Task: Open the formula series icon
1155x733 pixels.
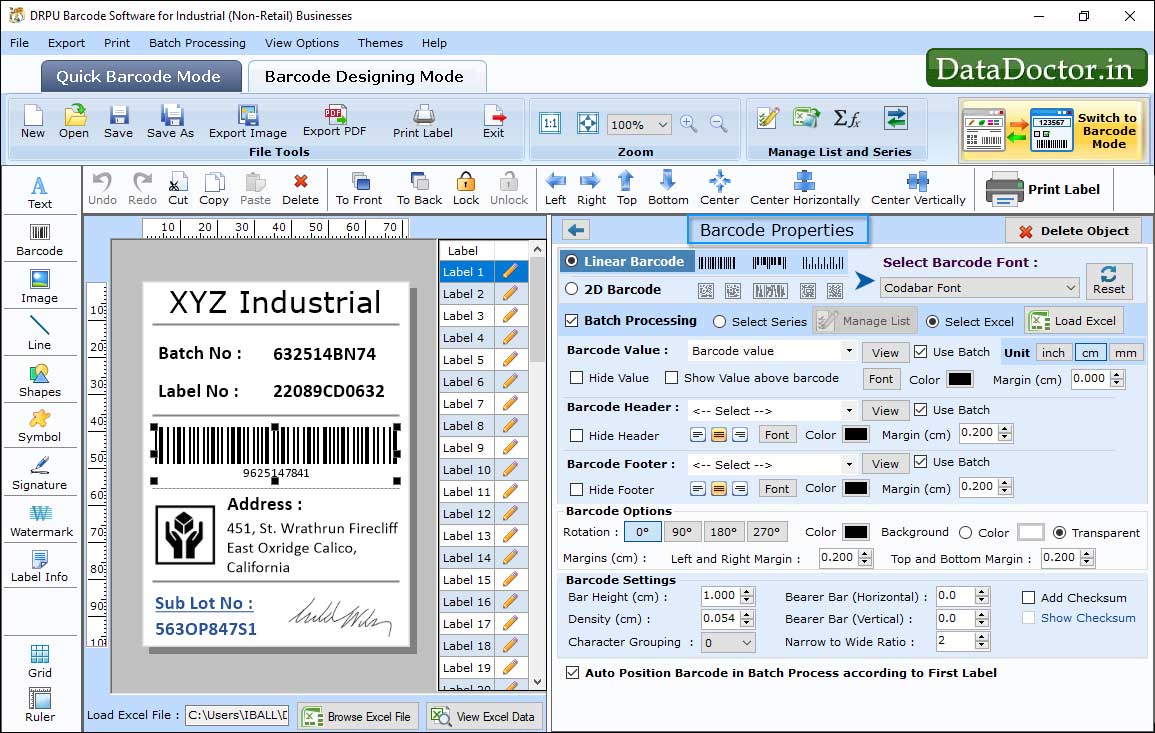Action: (x=847, y=118)
